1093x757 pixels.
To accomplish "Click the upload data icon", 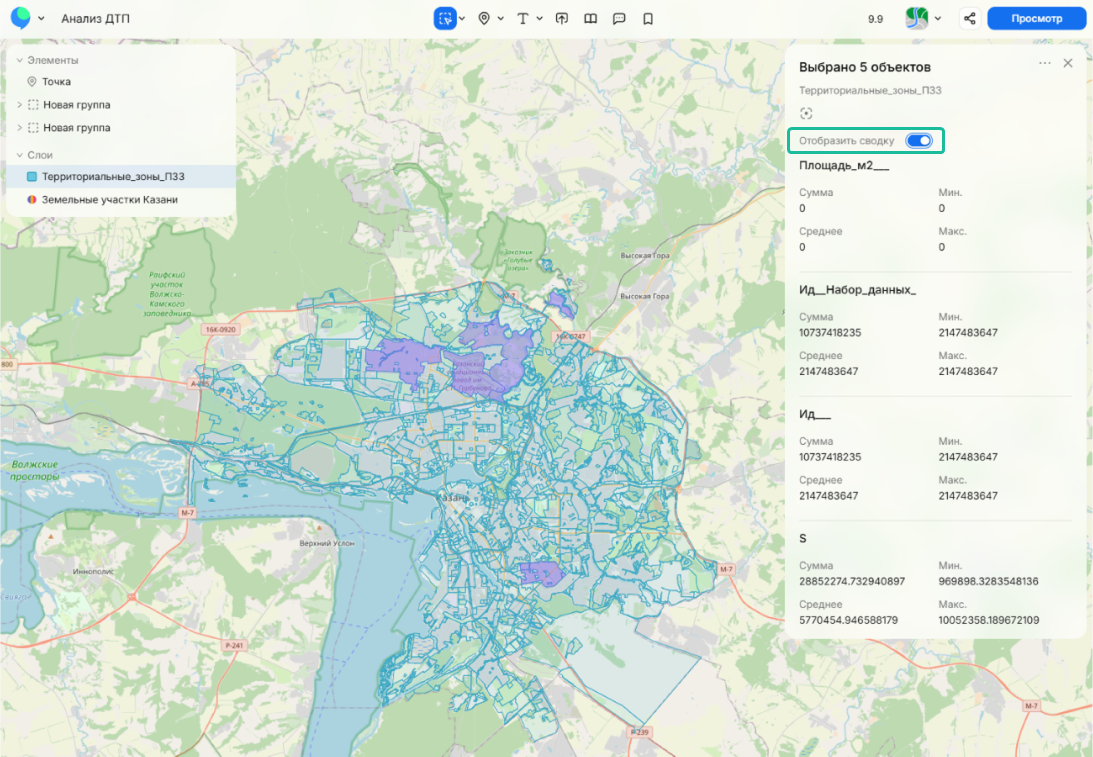I will coord(562,18).
